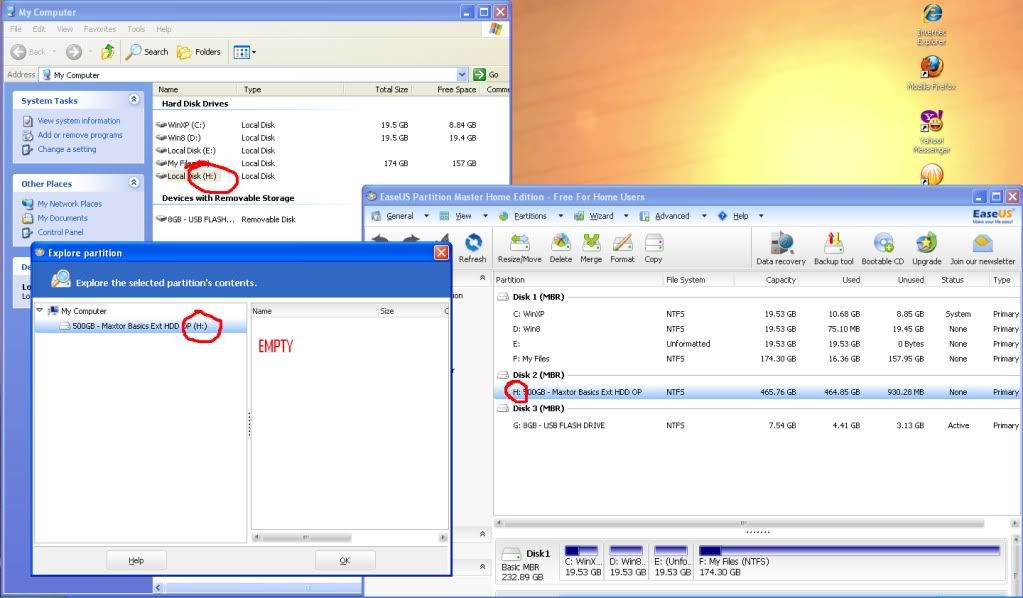Select the D: Win8 partition row in EaseUS
Screen dimensions: 1023x598
757,329
